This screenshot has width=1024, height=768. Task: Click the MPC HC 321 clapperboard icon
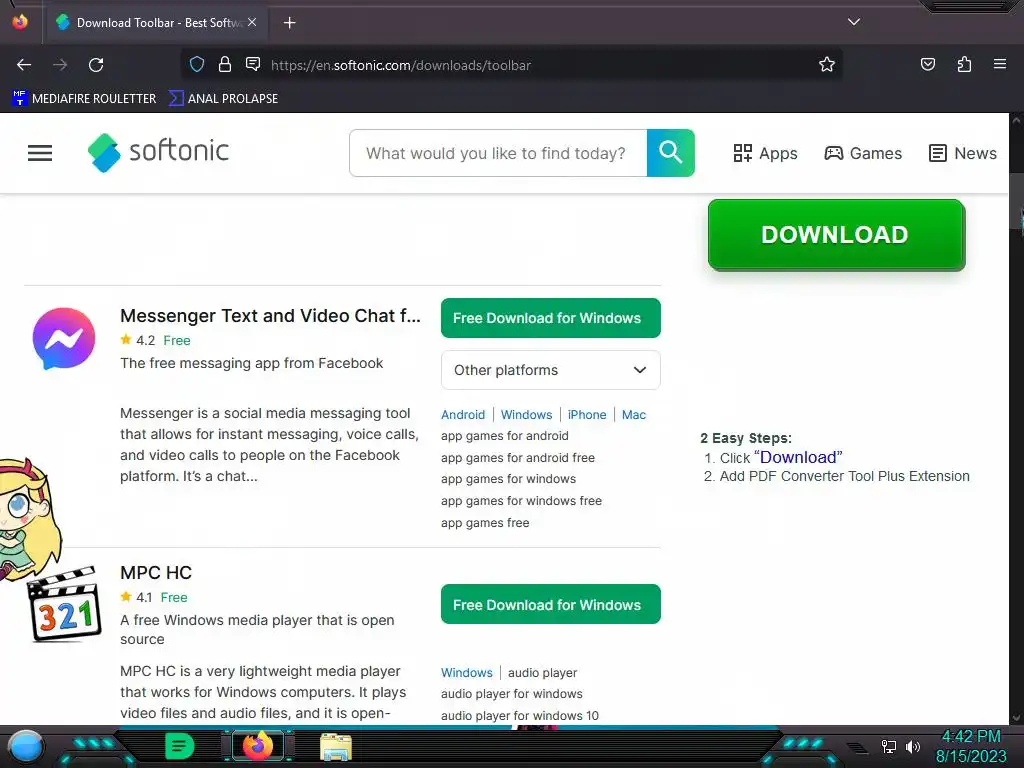point(64,604)
